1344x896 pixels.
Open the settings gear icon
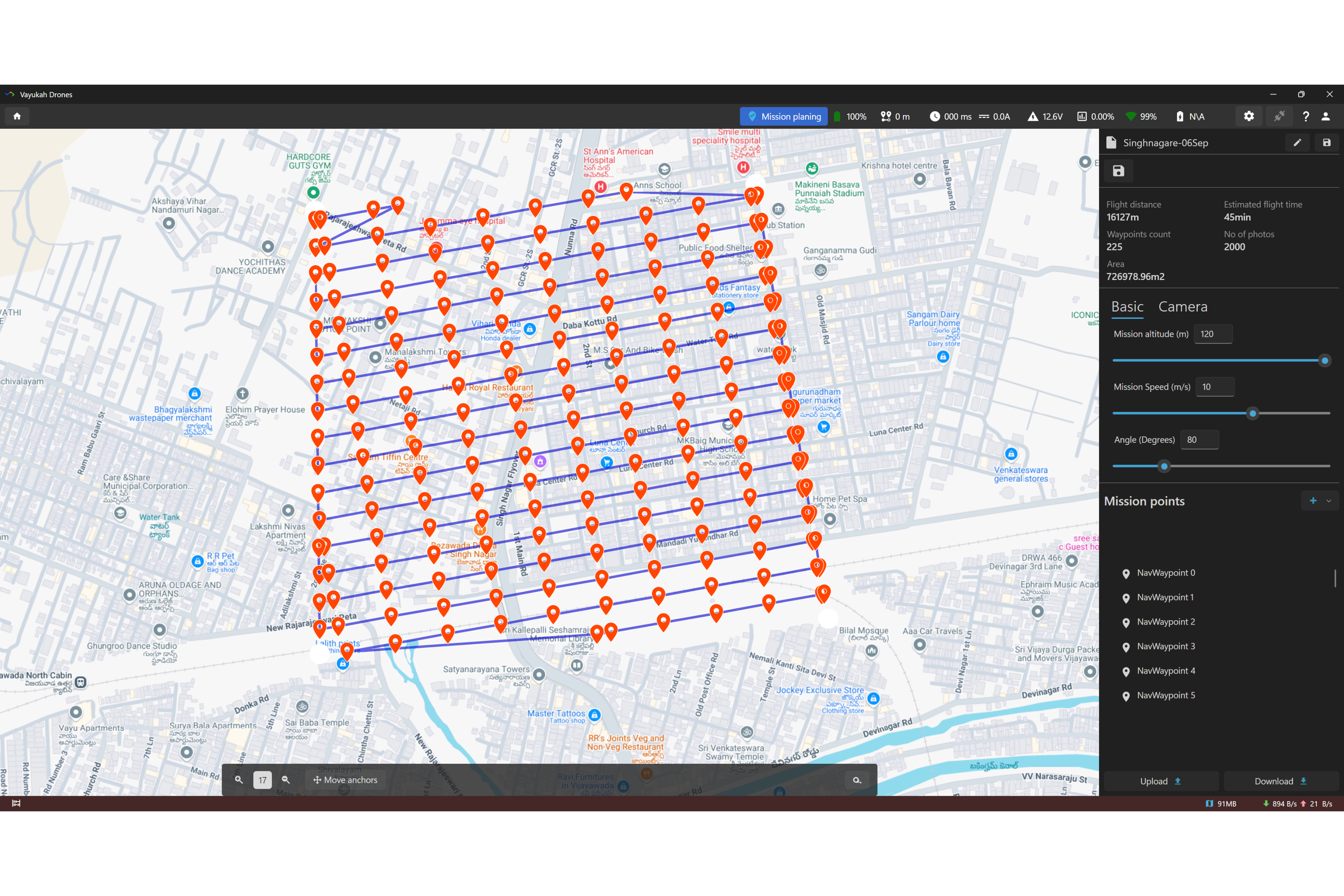(x=1249, y=116)
